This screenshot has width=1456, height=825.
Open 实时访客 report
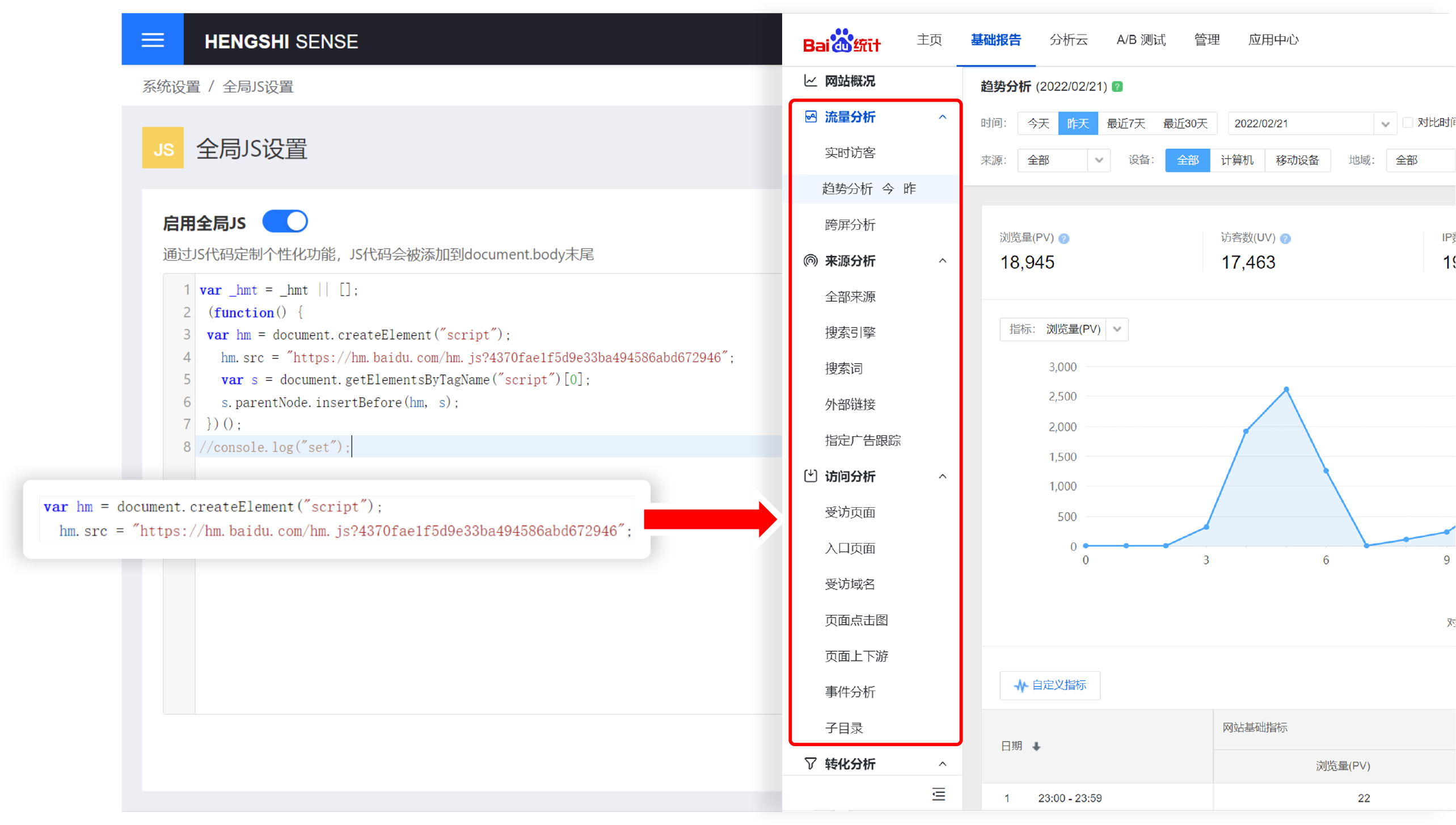coord(849,152)
